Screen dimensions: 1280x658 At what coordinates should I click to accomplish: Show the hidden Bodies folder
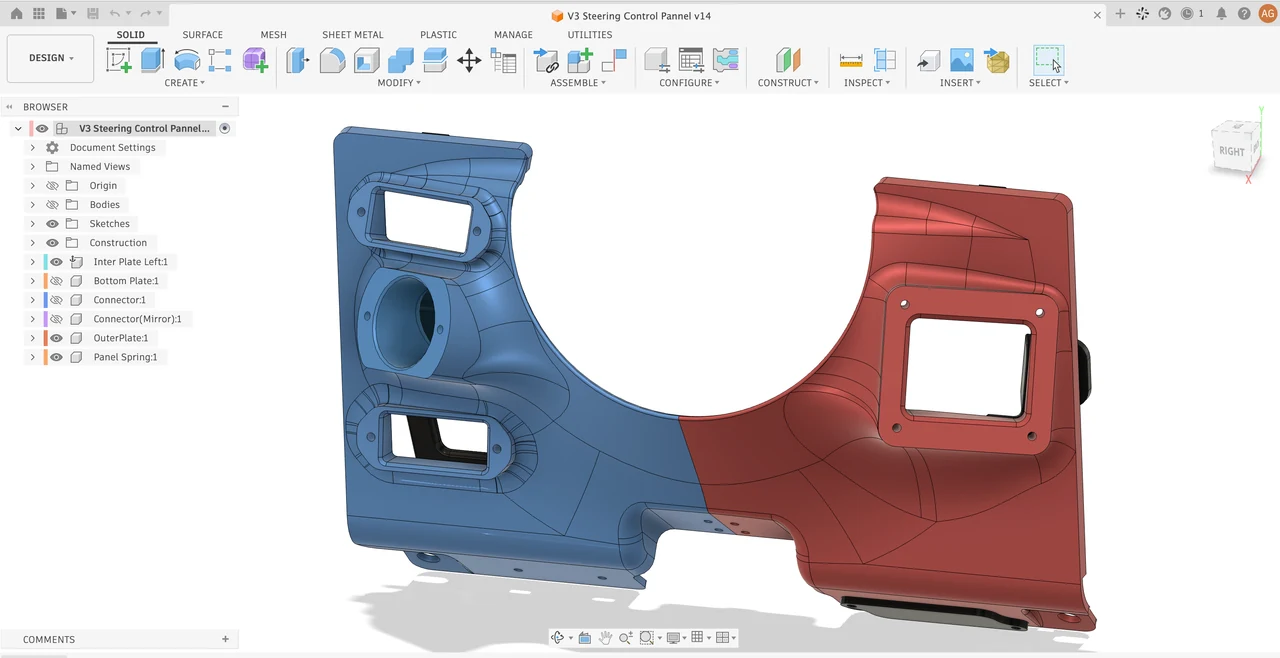click(x=52, y=205)
